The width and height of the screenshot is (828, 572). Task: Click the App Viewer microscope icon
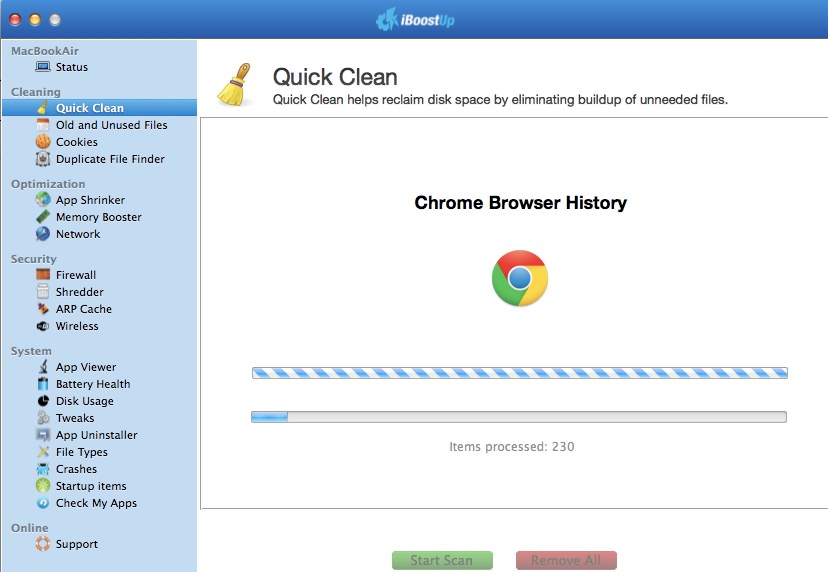click(43, 367)
